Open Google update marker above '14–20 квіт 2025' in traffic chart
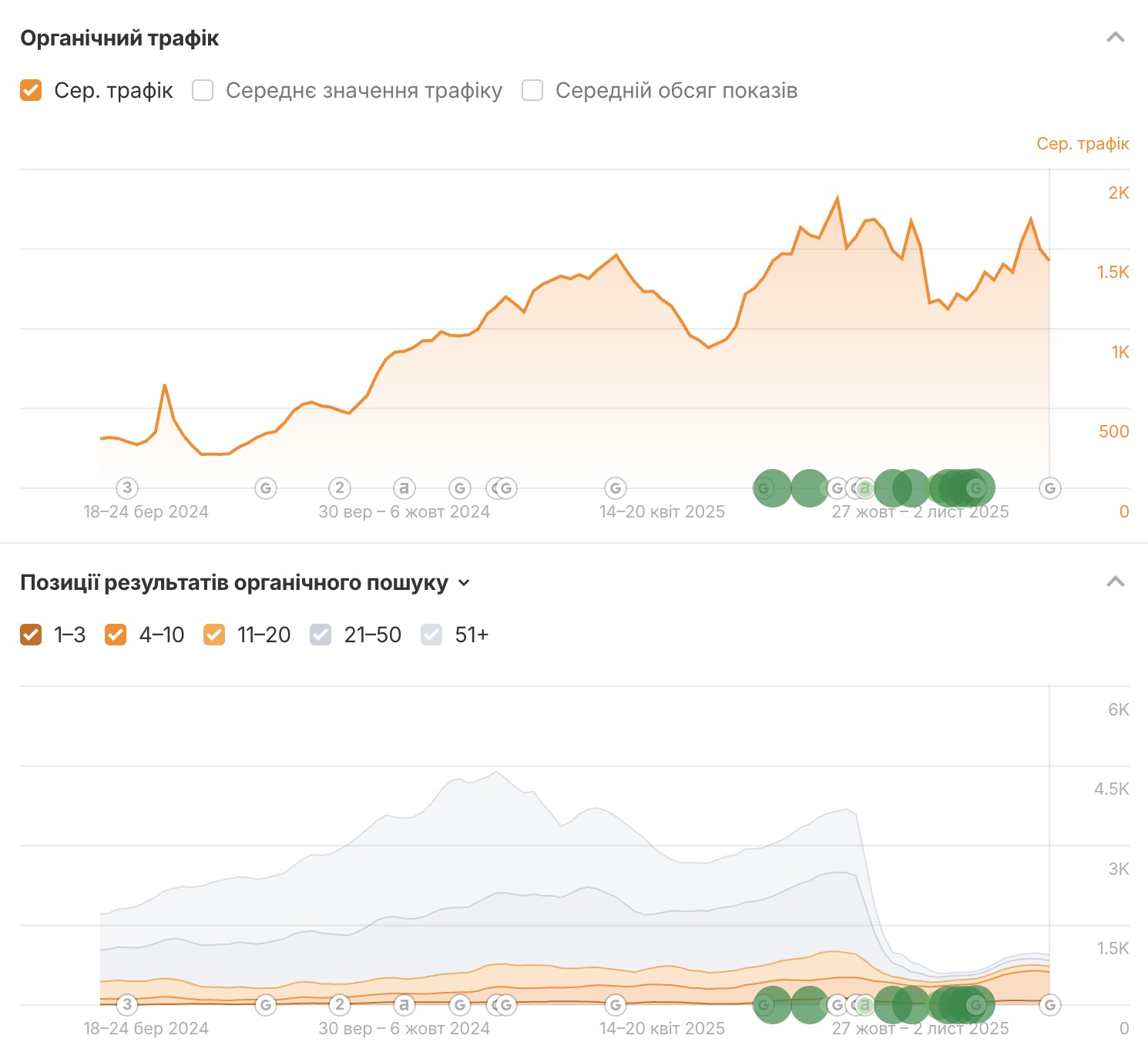The height and width of the screenshot is (1052, 1148). (616, 487)
